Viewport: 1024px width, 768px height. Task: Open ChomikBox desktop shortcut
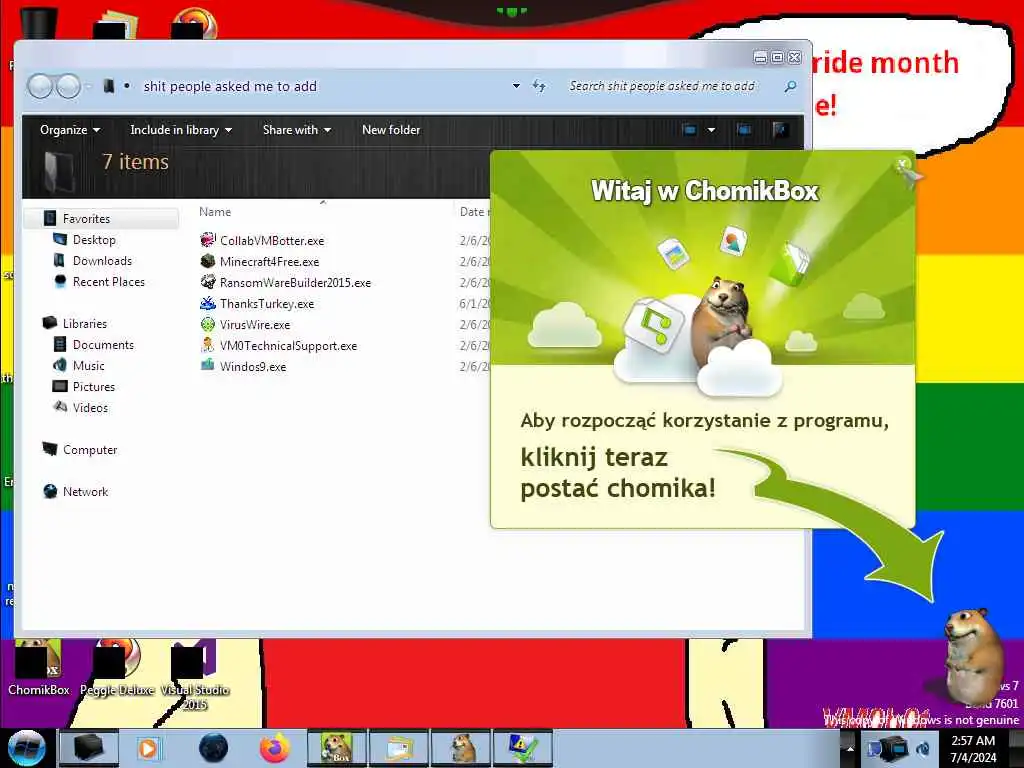click(x=38, y=667)
